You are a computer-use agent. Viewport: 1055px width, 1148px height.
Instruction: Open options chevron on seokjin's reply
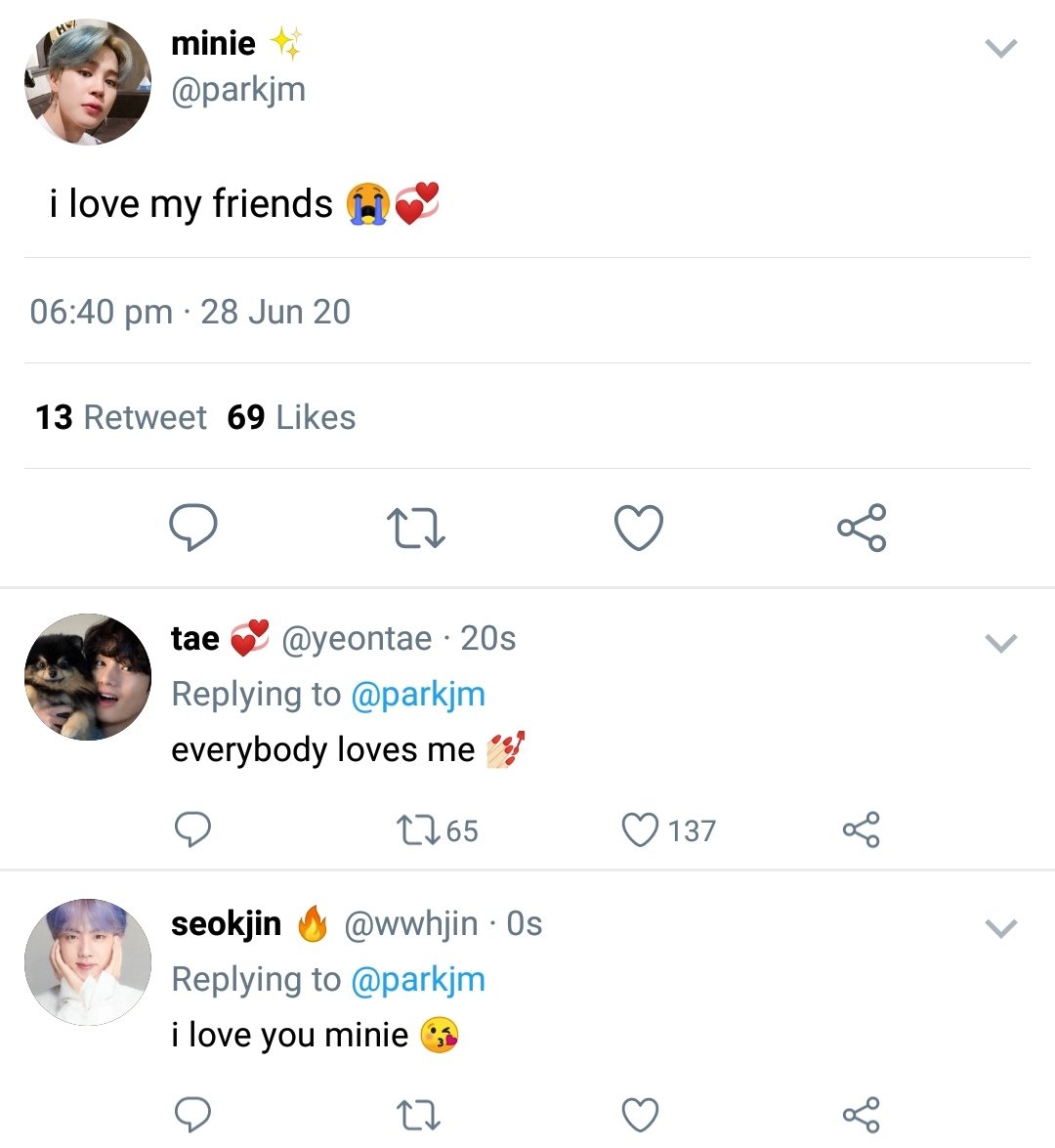1001,928
